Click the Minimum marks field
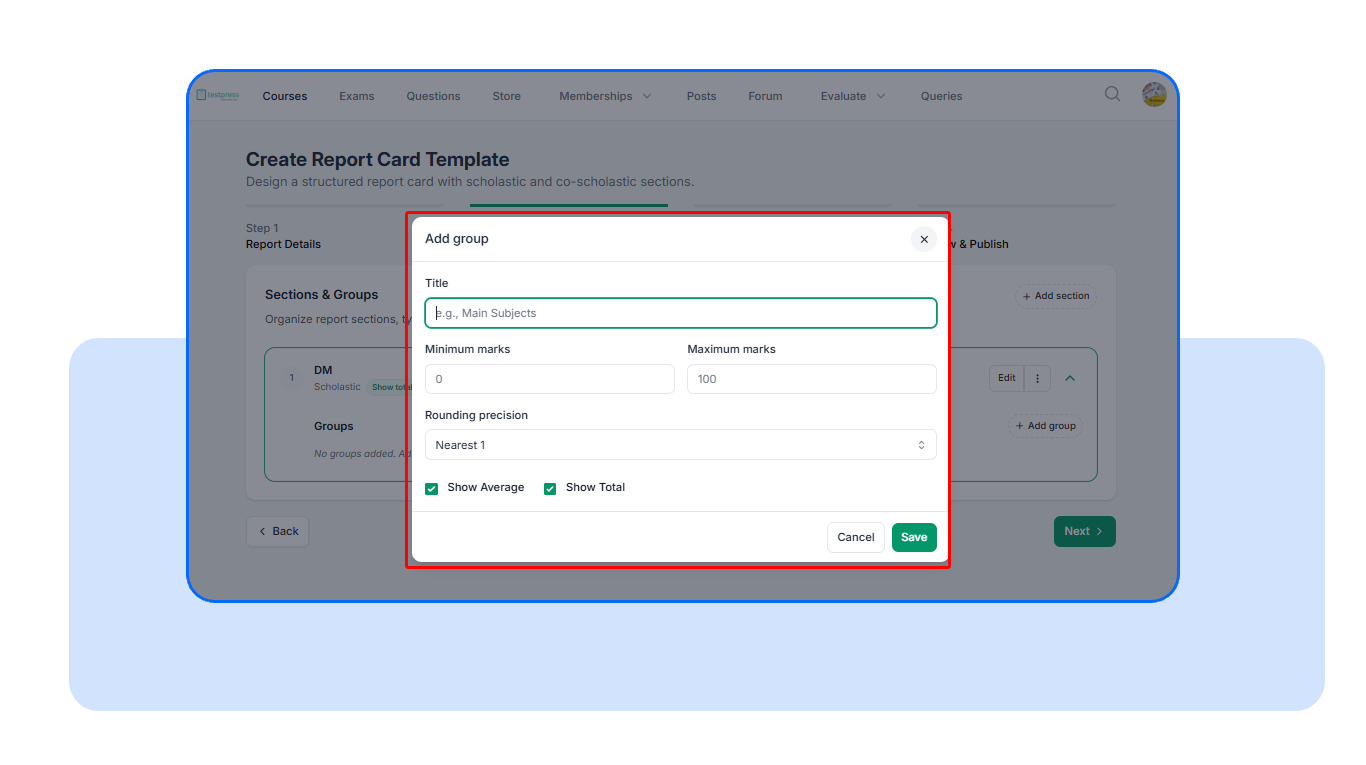This screenshot has height=765, width=1366. pyautogui.click(x=549, y=379)
